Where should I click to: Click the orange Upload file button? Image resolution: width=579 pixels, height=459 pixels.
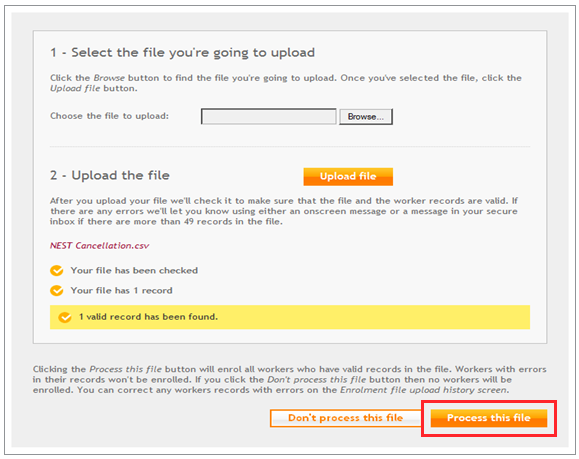348,177
